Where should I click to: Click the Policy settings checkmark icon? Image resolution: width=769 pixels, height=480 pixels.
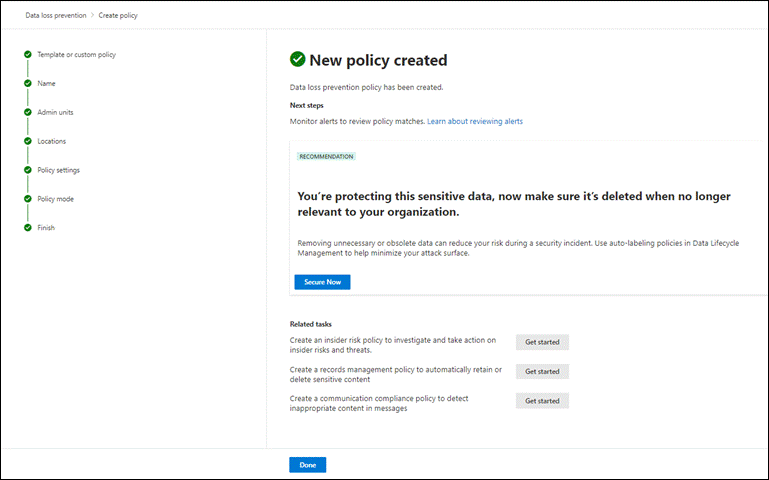pos(28,170)
